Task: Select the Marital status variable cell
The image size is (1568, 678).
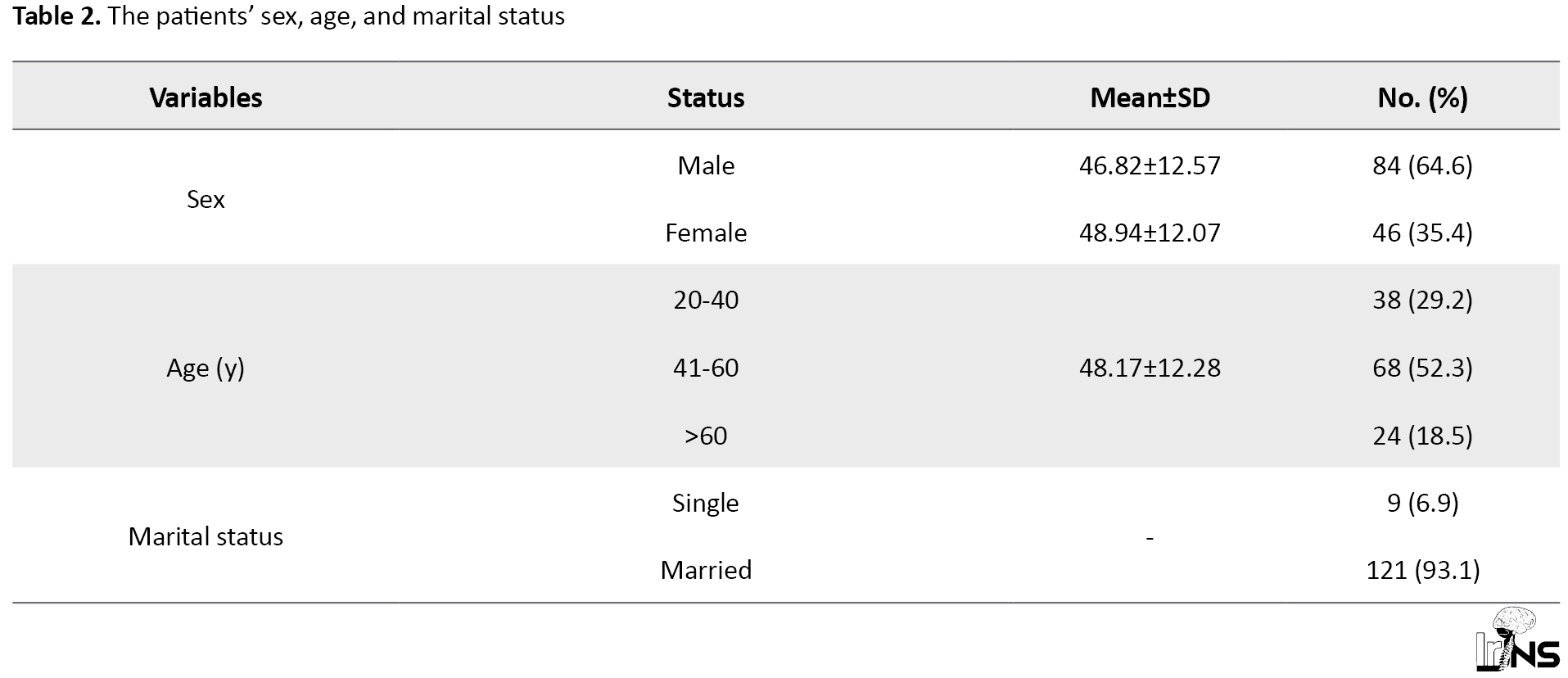Action: 206,536
